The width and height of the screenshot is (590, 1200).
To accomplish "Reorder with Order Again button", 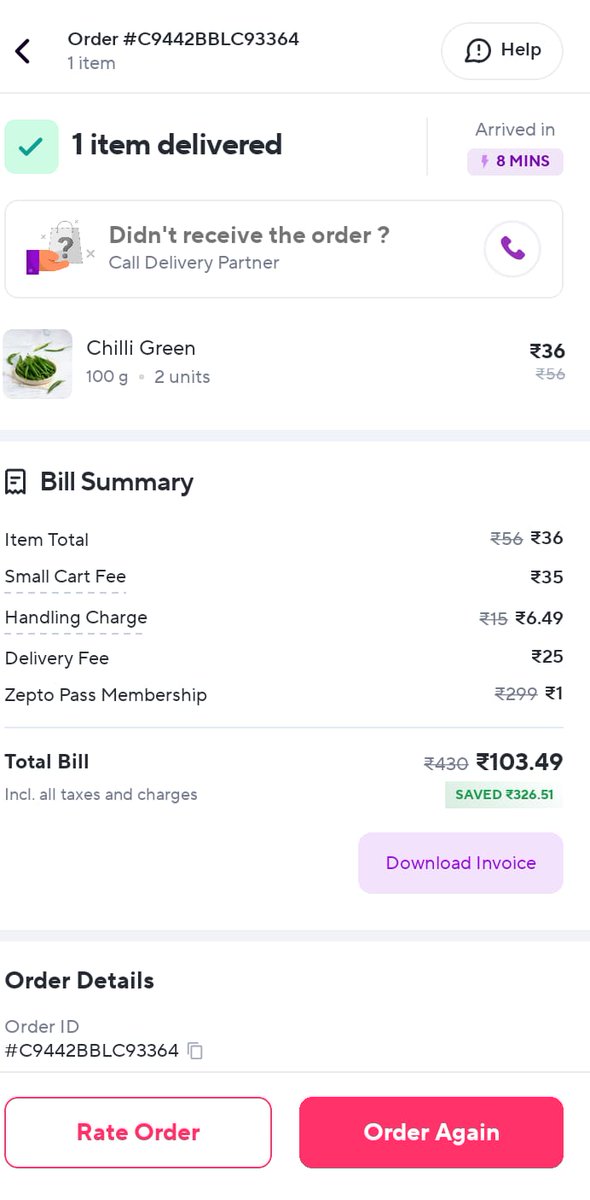I will (x=431, y=1132).
